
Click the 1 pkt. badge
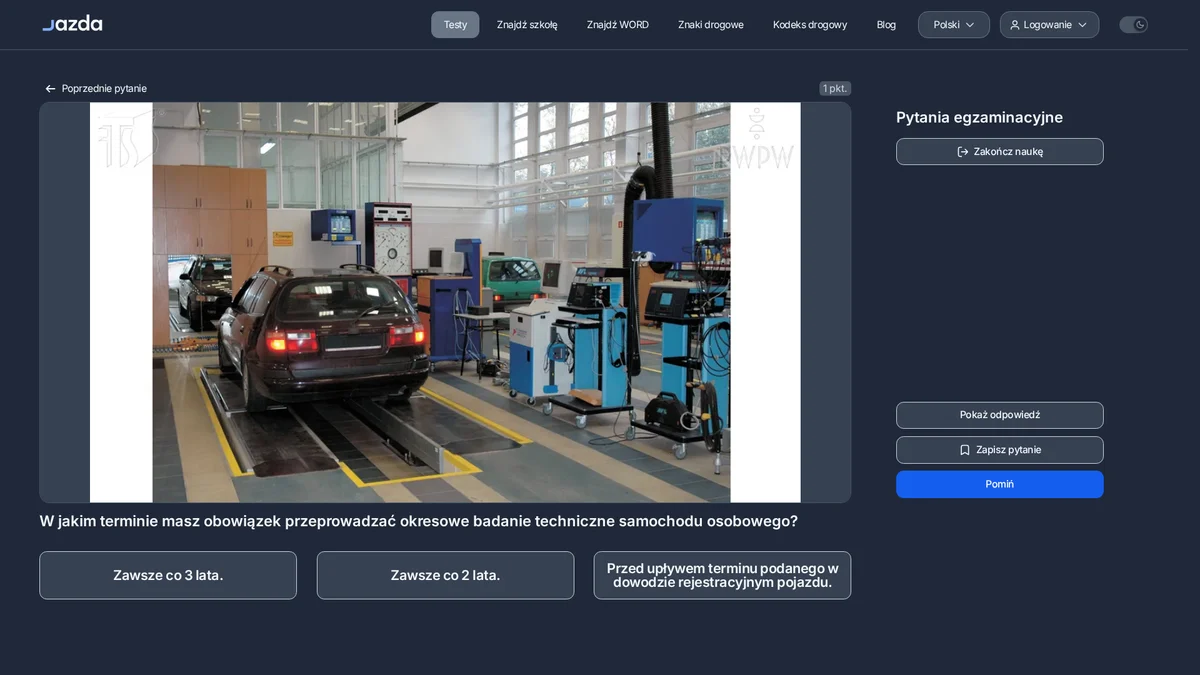[835, 89]
